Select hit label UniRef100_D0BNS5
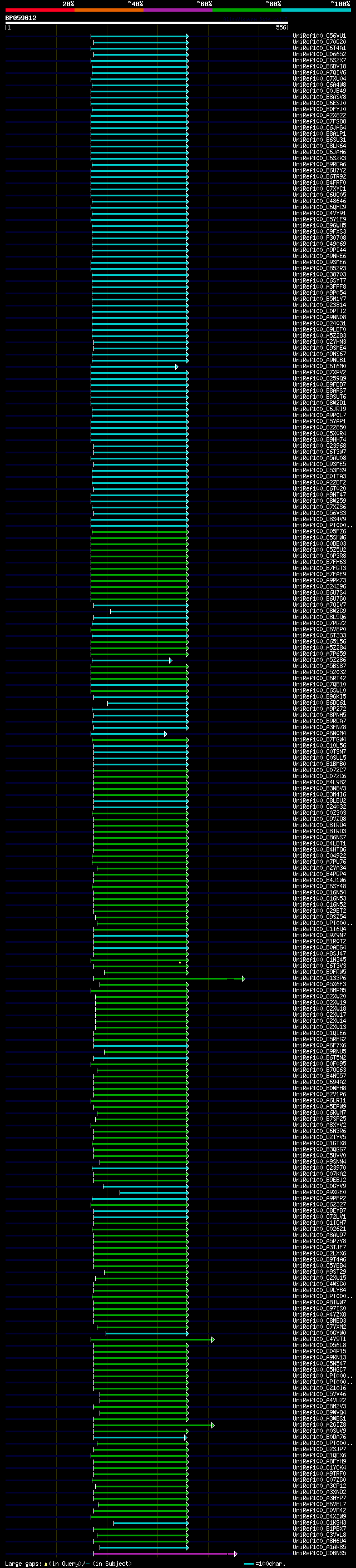356x1568 pixels. 319,1554
